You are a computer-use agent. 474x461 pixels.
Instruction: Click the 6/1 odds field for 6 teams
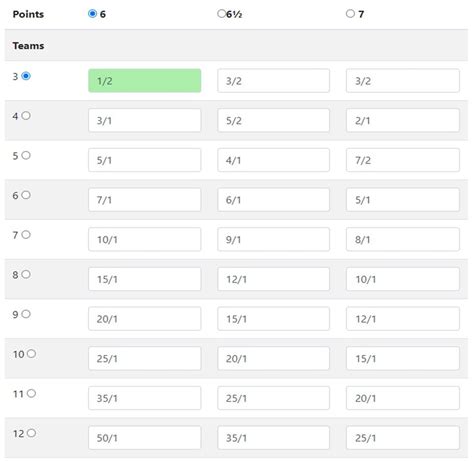[274, 200]
